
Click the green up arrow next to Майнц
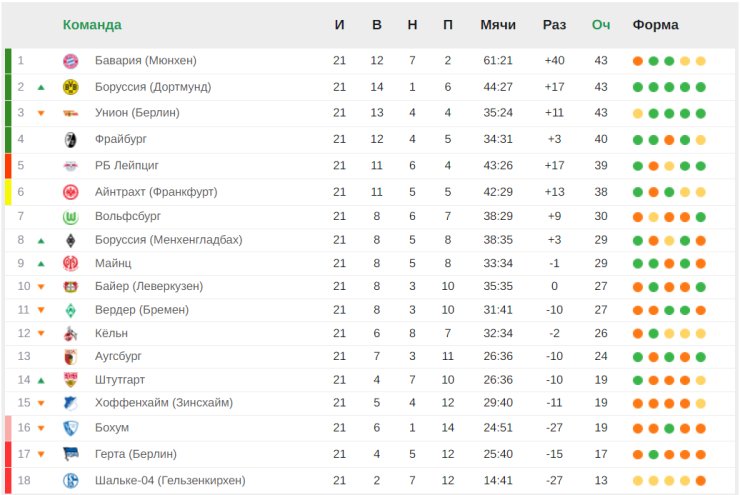41,264
